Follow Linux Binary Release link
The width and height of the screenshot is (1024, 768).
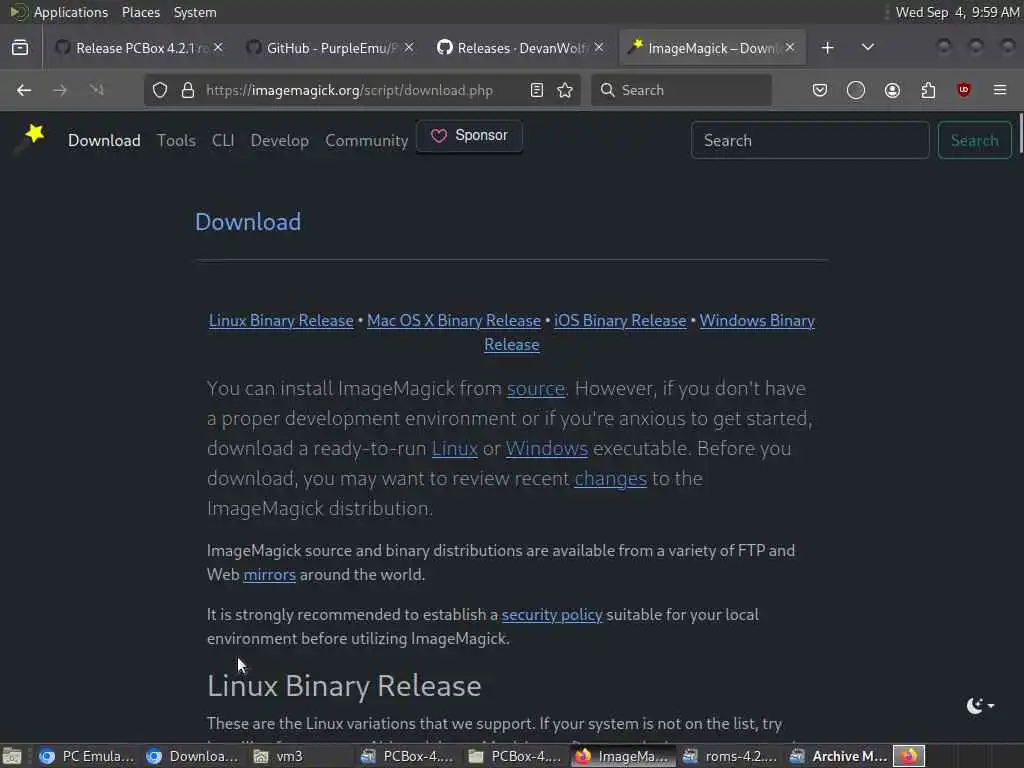pyautogui.click(x=281, y=321)
